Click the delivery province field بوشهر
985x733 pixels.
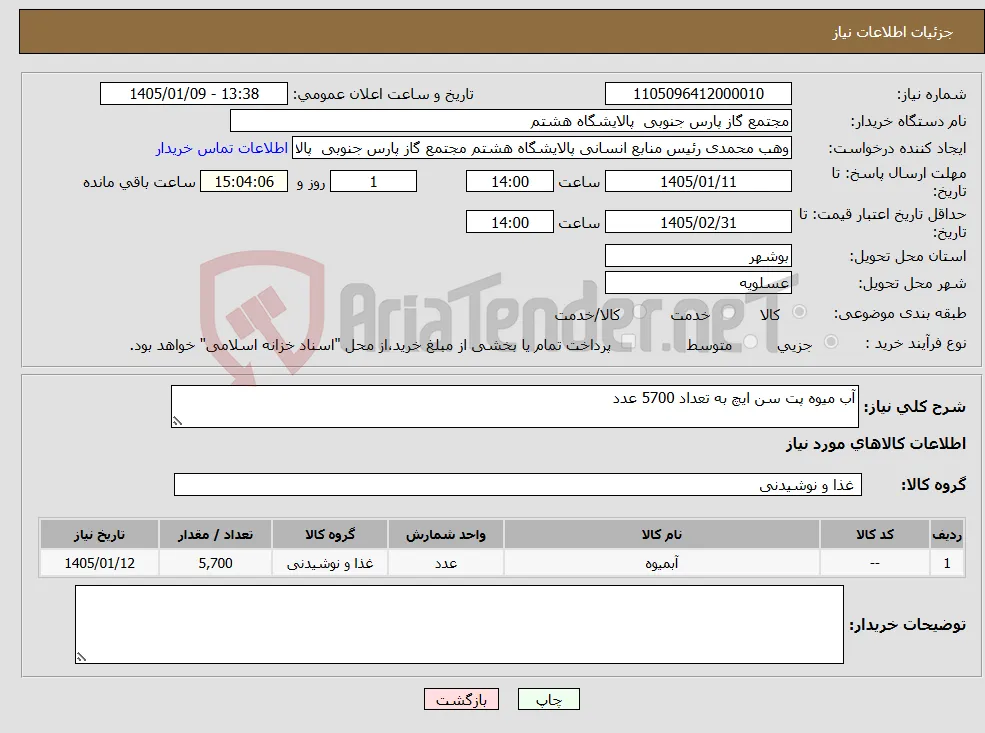[x=698, y=256]
